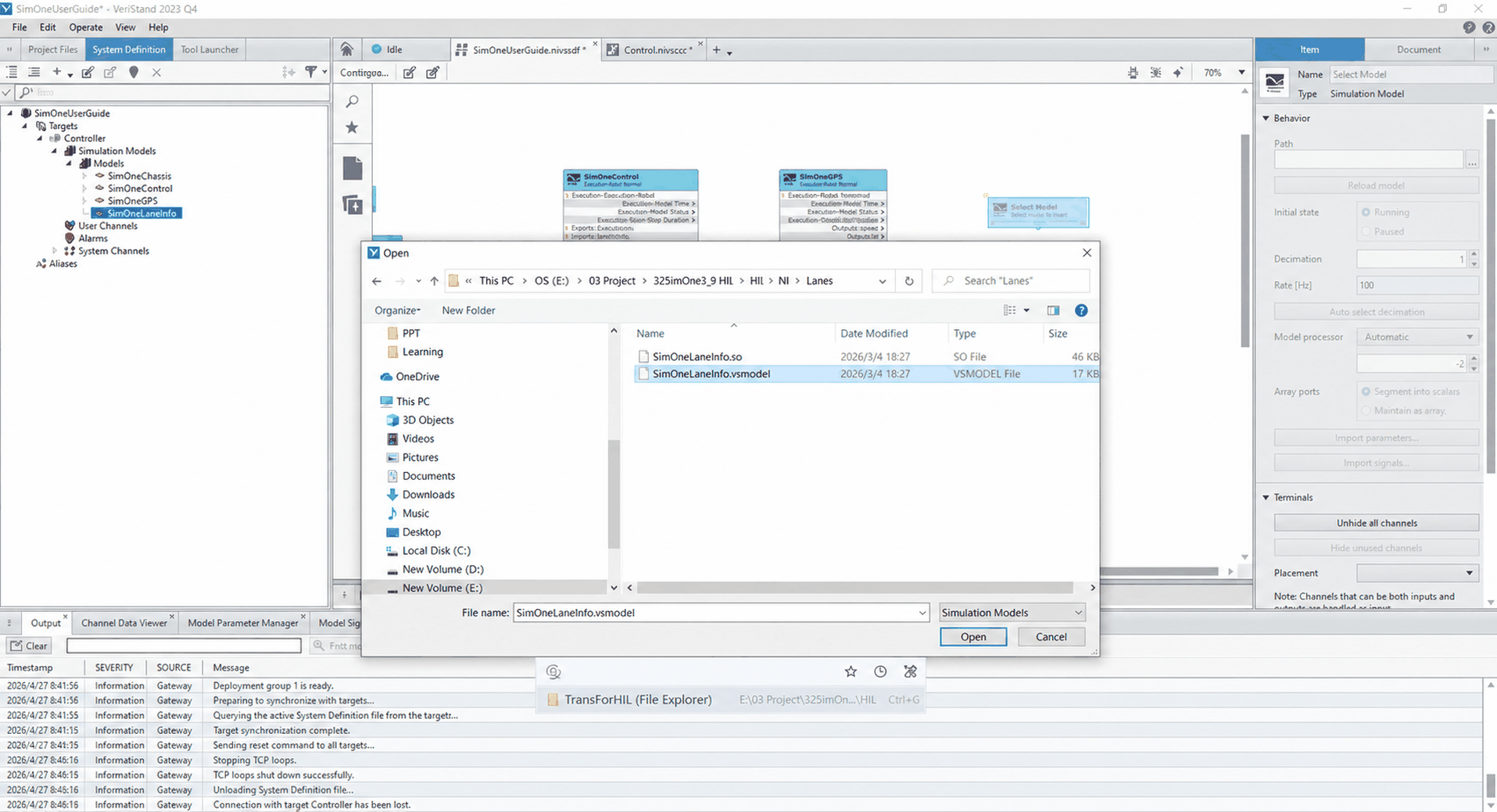Open the Home tab icon

(346, 49)
